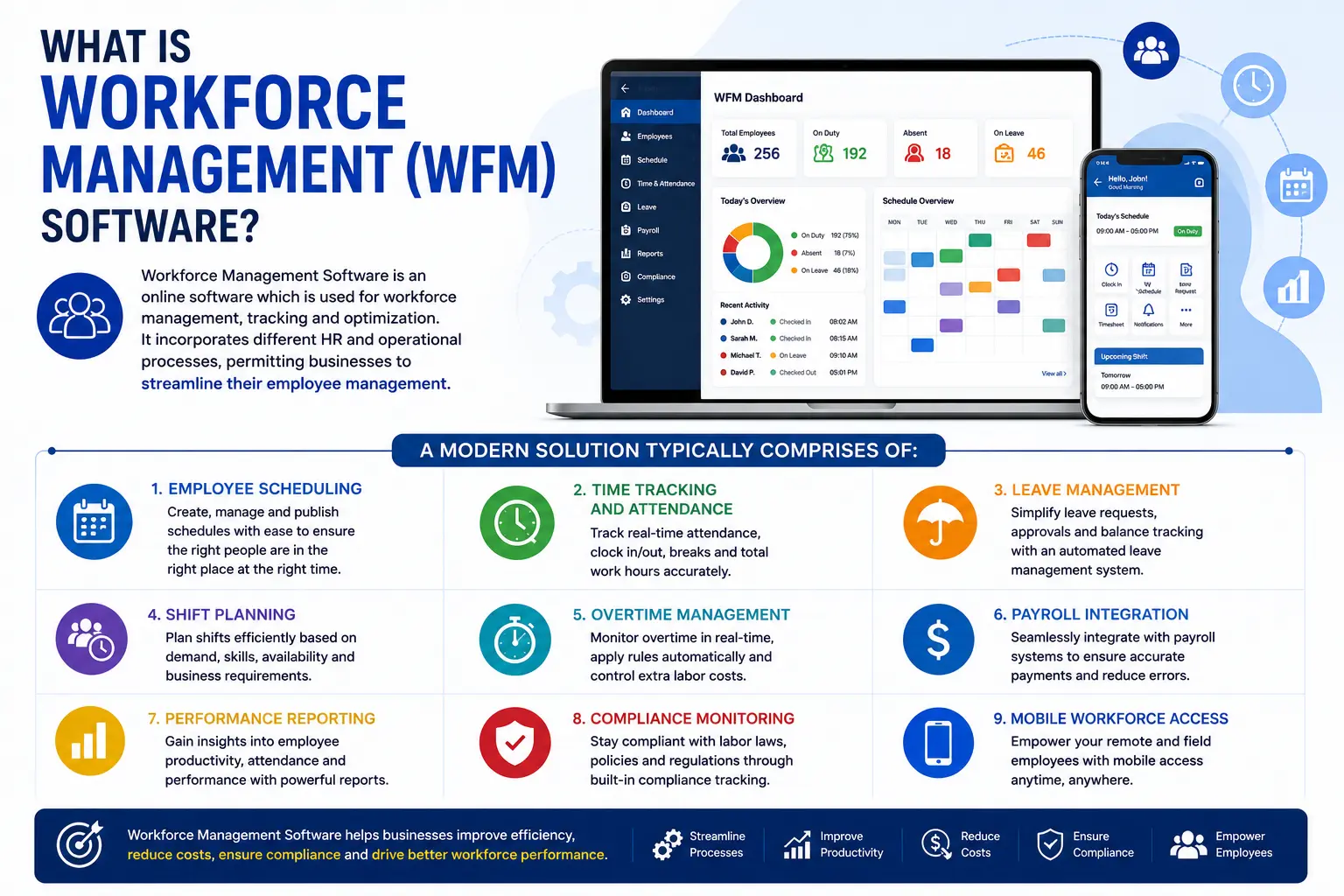1344x896 pixels.
Task: Click the green On Duty legend dot
Action: [x=794, y=235]
